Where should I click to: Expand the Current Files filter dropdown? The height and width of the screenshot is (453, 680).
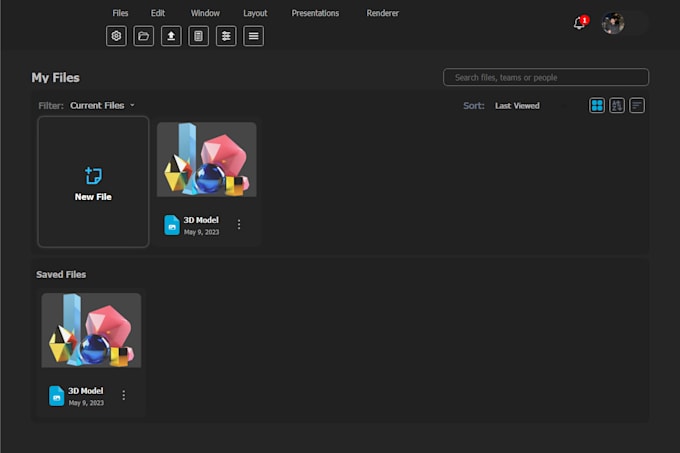102,105
